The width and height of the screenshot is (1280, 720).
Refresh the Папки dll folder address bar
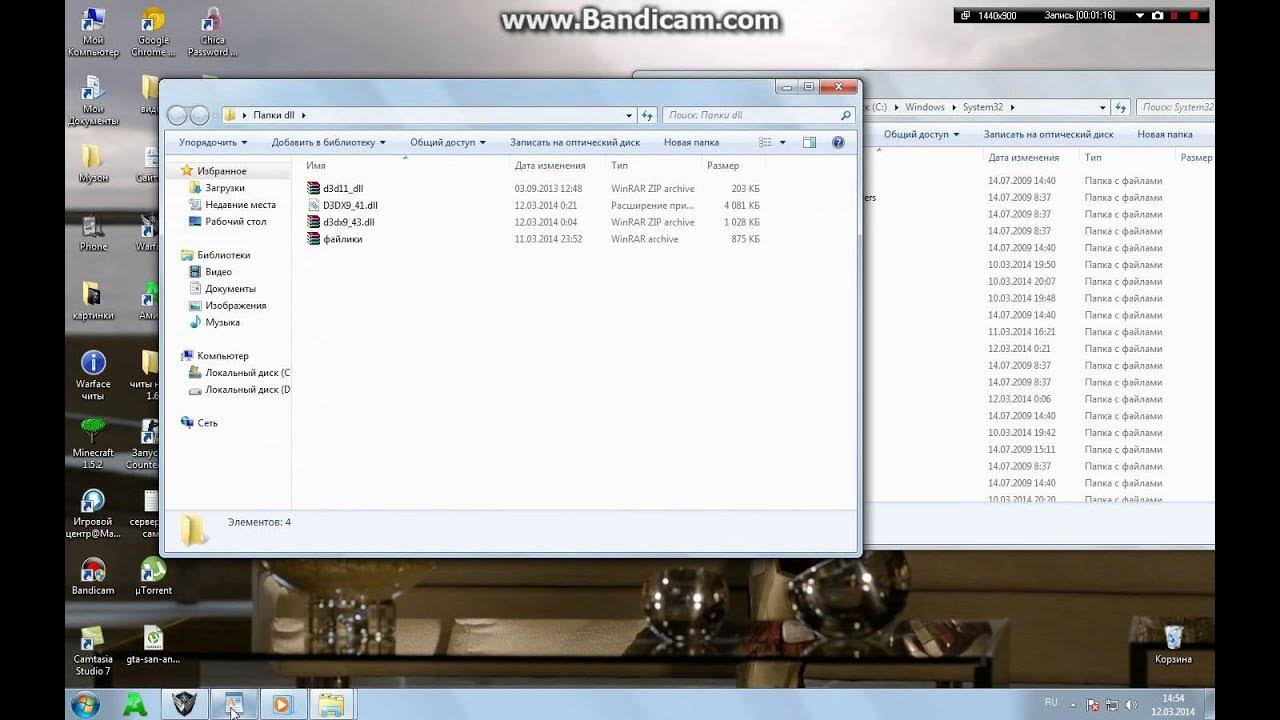coord(647,115)
